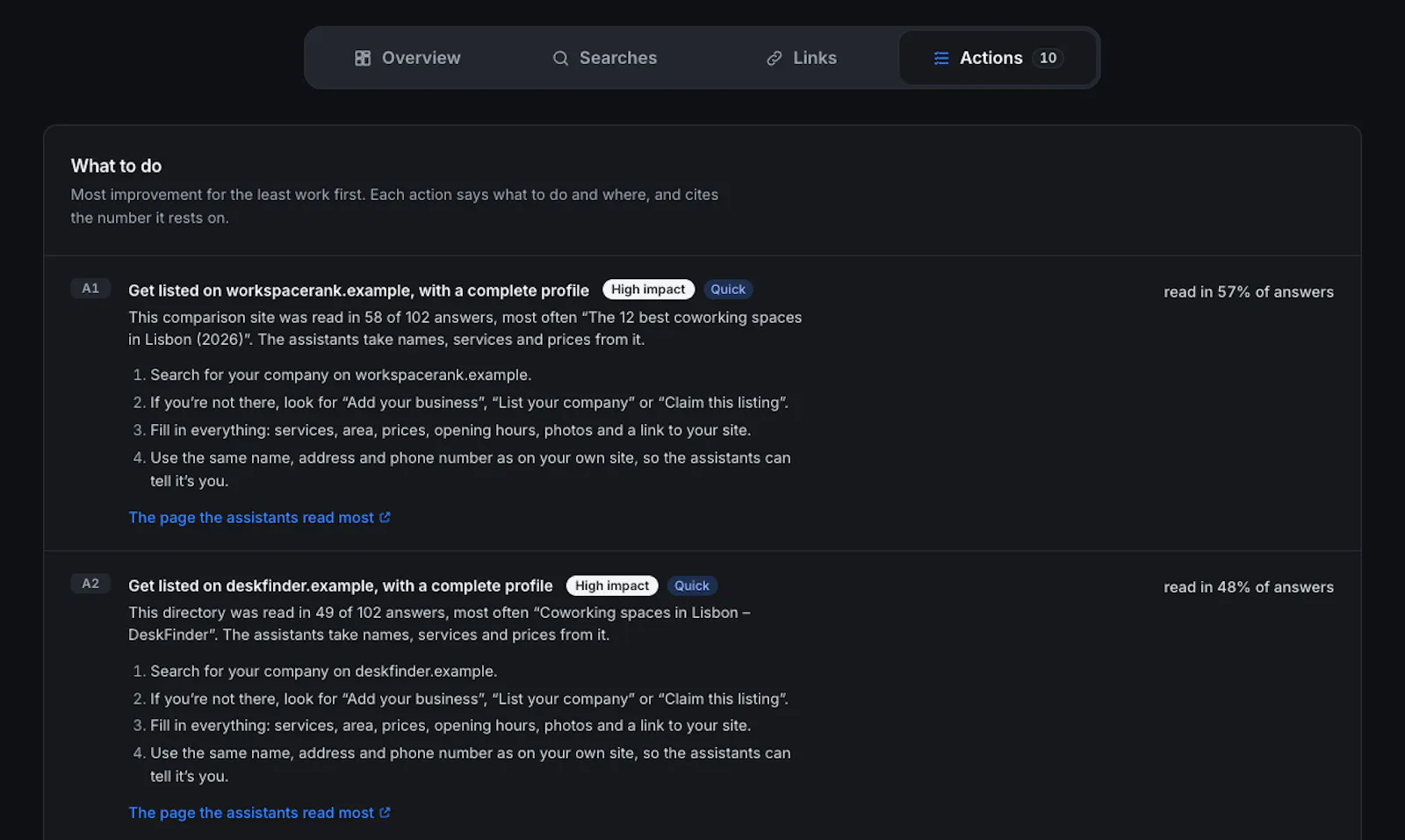Image resolution: width=1405 pixels, height=840 pixels.
Task: Click 'read in 48% of answers' text
Action: pos(1249,587)
